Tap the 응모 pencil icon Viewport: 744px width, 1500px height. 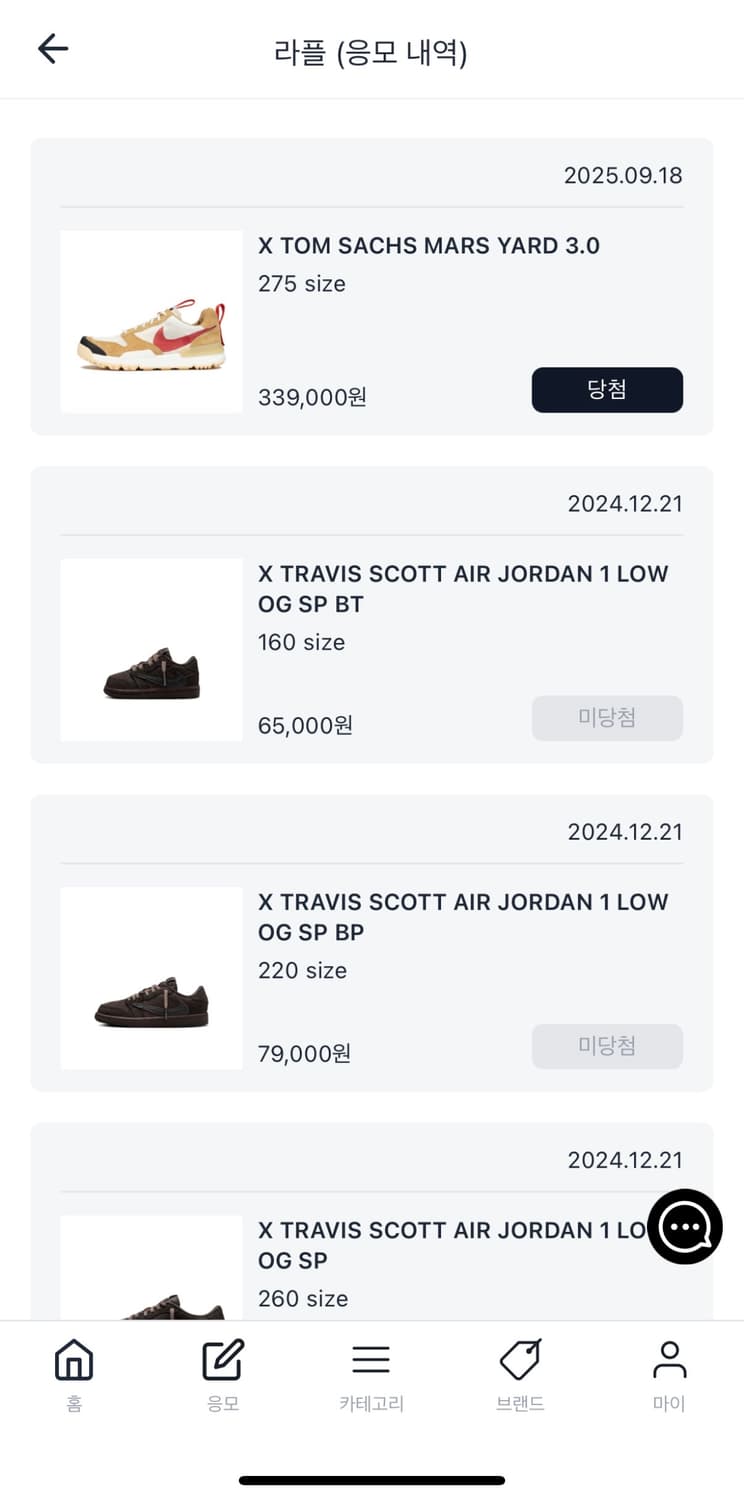pyautogui.click(x=223, y=1360)
